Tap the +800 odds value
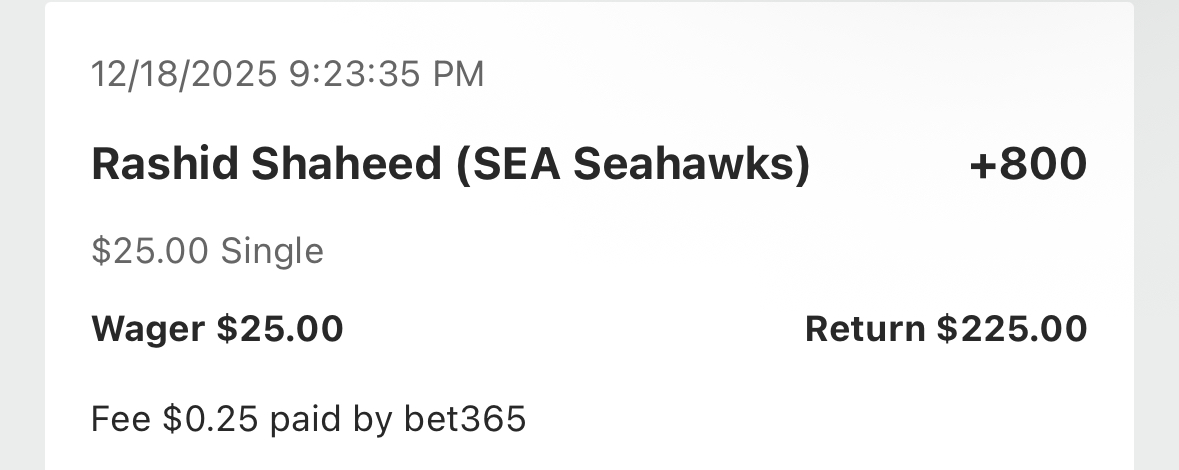1179x470 pixels. (x=1028, y=165)
